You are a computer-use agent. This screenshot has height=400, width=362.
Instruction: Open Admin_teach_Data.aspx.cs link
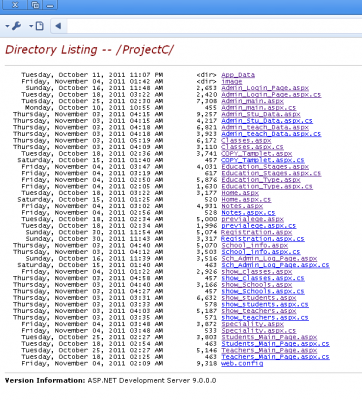point(271,134)
